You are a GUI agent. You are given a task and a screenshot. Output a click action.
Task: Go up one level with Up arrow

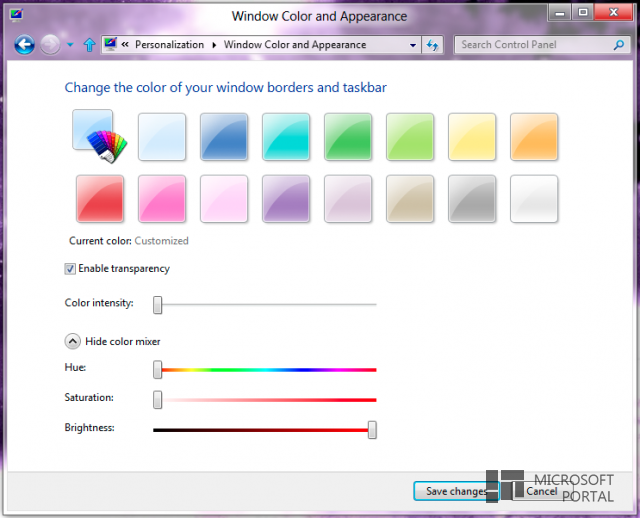point(89,45)
